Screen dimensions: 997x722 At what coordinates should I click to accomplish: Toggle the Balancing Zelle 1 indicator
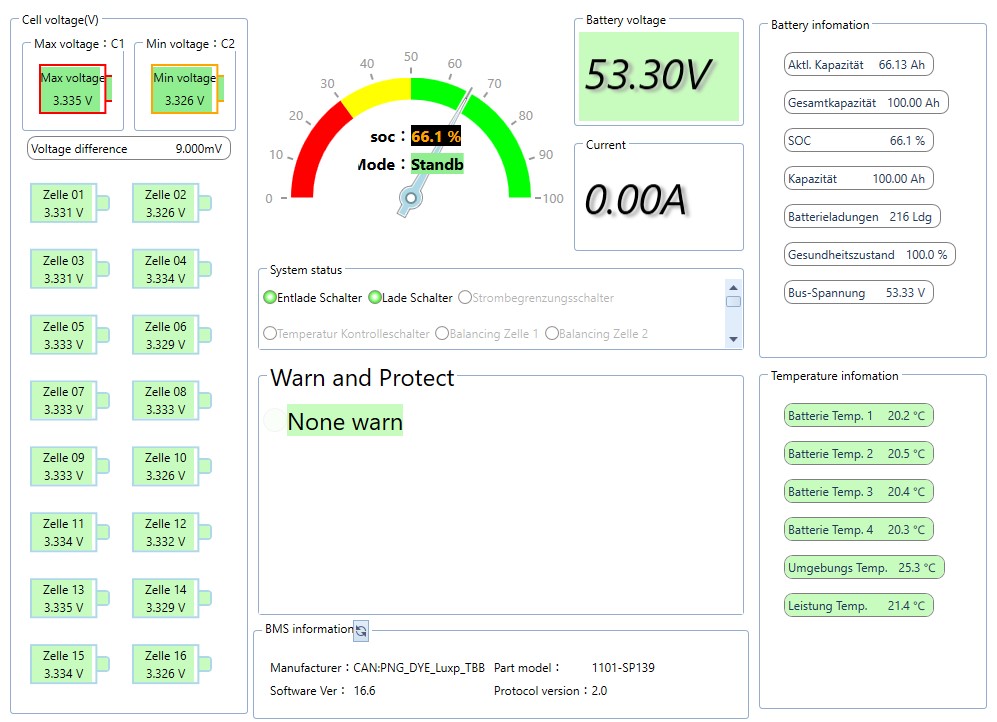(x=442, y=334)
